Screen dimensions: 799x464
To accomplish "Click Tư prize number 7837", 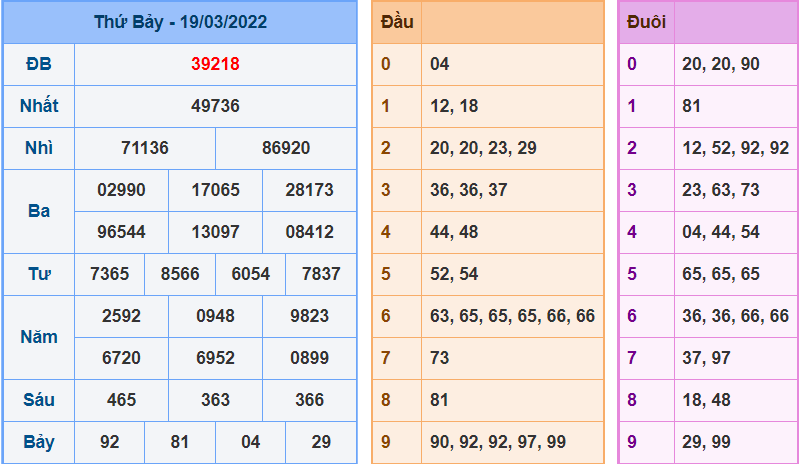I will (x=321, y=274).
